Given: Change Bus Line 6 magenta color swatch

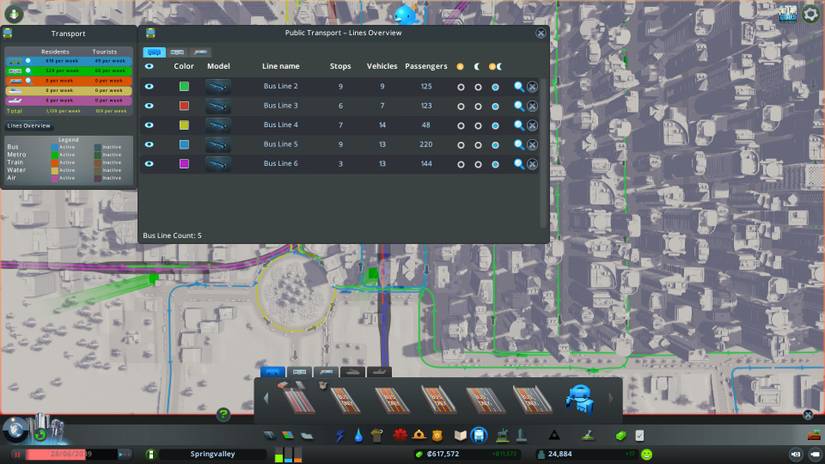Looking at the screenshot, I should tap(184, 164).
